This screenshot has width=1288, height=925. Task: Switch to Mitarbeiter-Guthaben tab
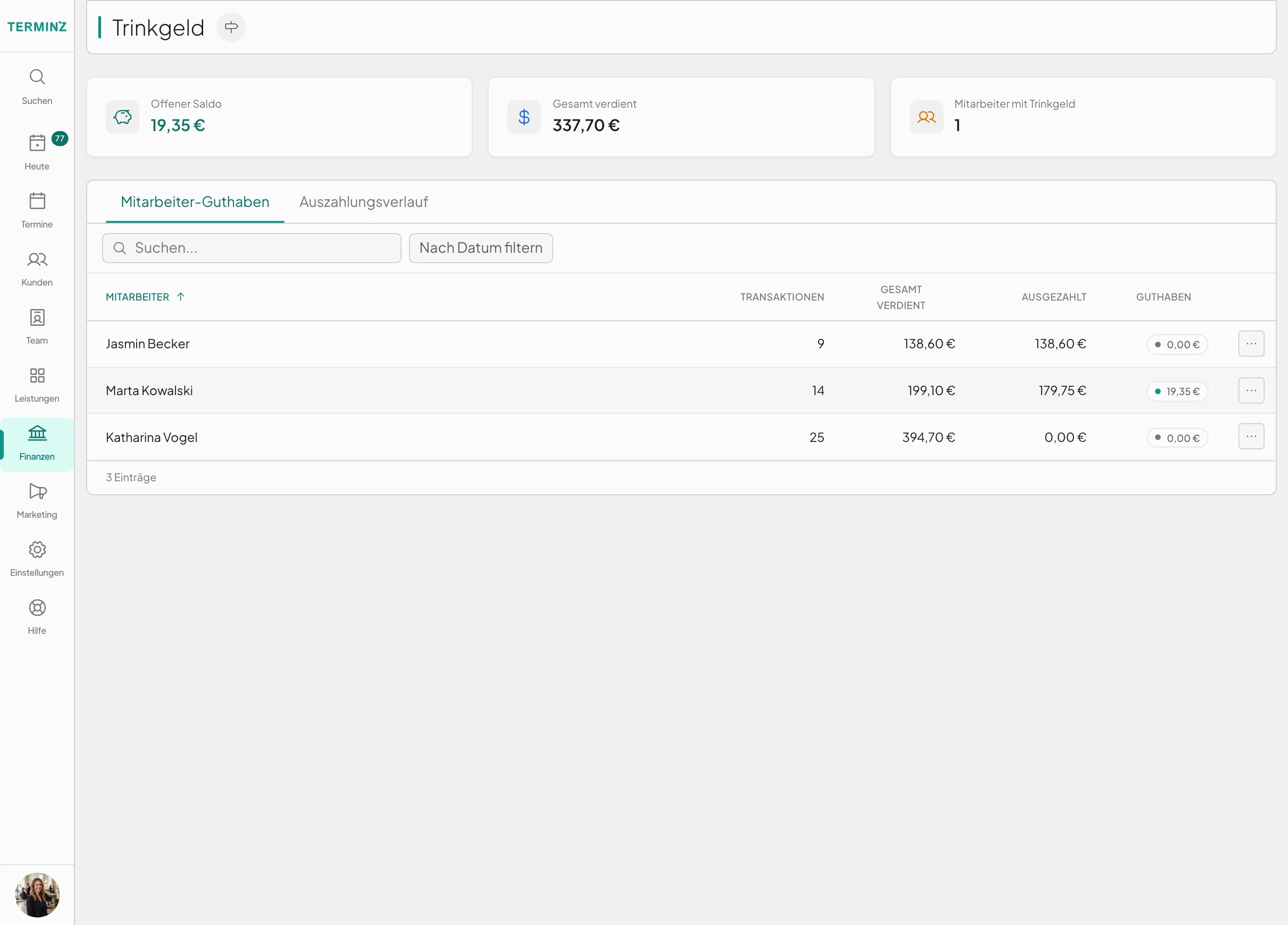click(x=195, y=202)
